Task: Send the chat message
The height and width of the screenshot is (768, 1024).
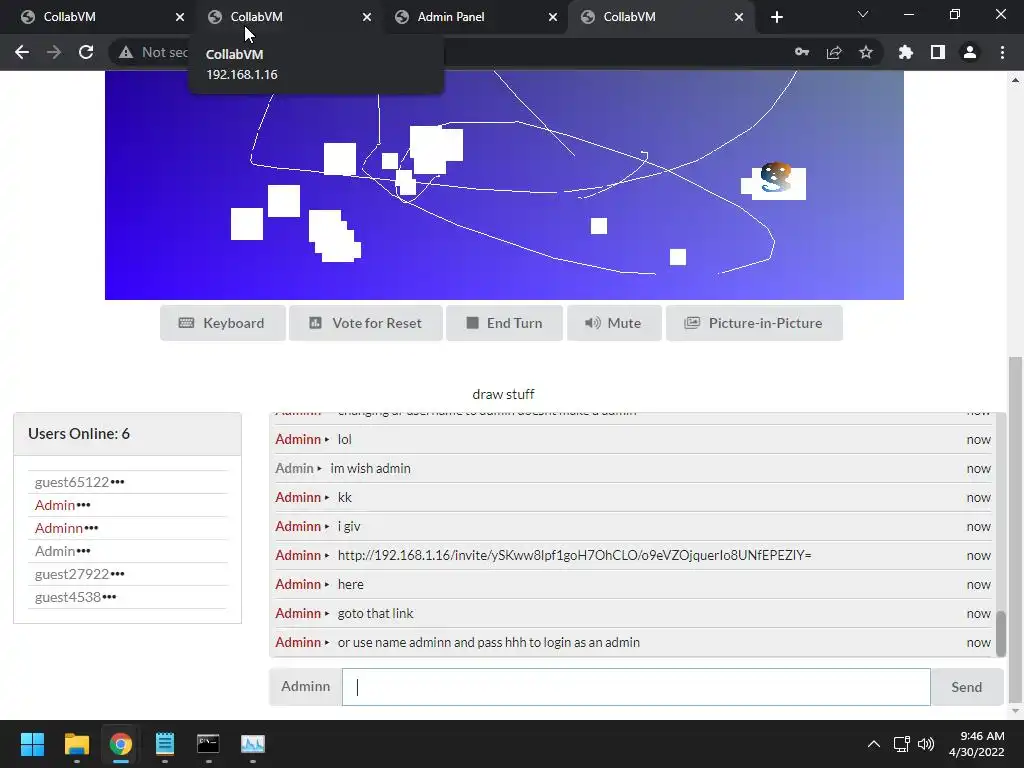Action: [x=967, y=687]
